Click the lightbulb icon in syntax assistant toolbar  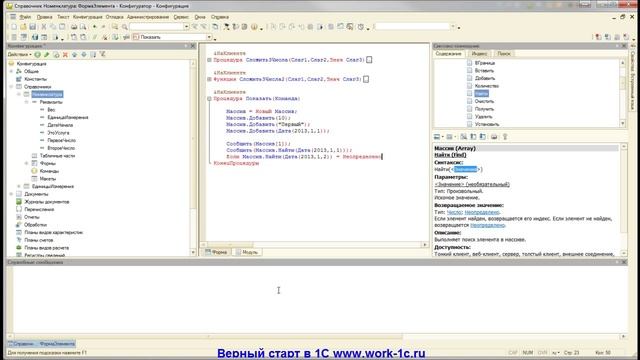[x=505, y=137]
